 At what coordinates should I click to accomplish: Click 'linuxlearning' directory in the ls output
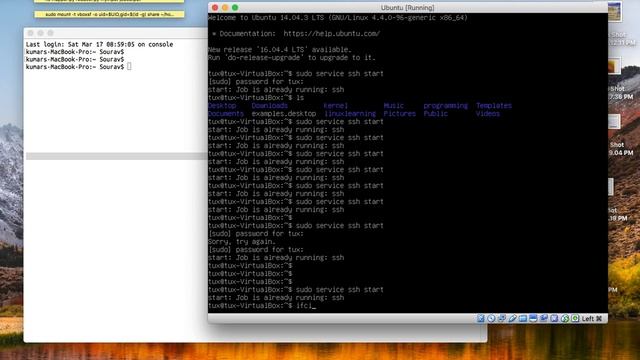coord(350,113)
